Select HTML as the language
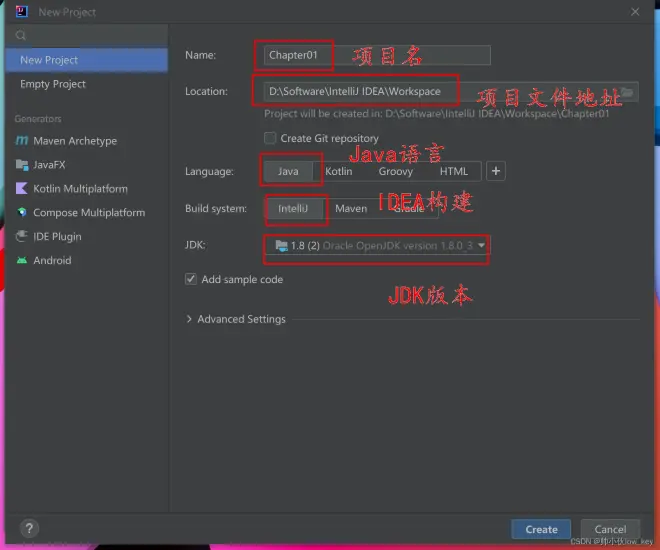Screen dimensions: 660x550 coord(454,171)
